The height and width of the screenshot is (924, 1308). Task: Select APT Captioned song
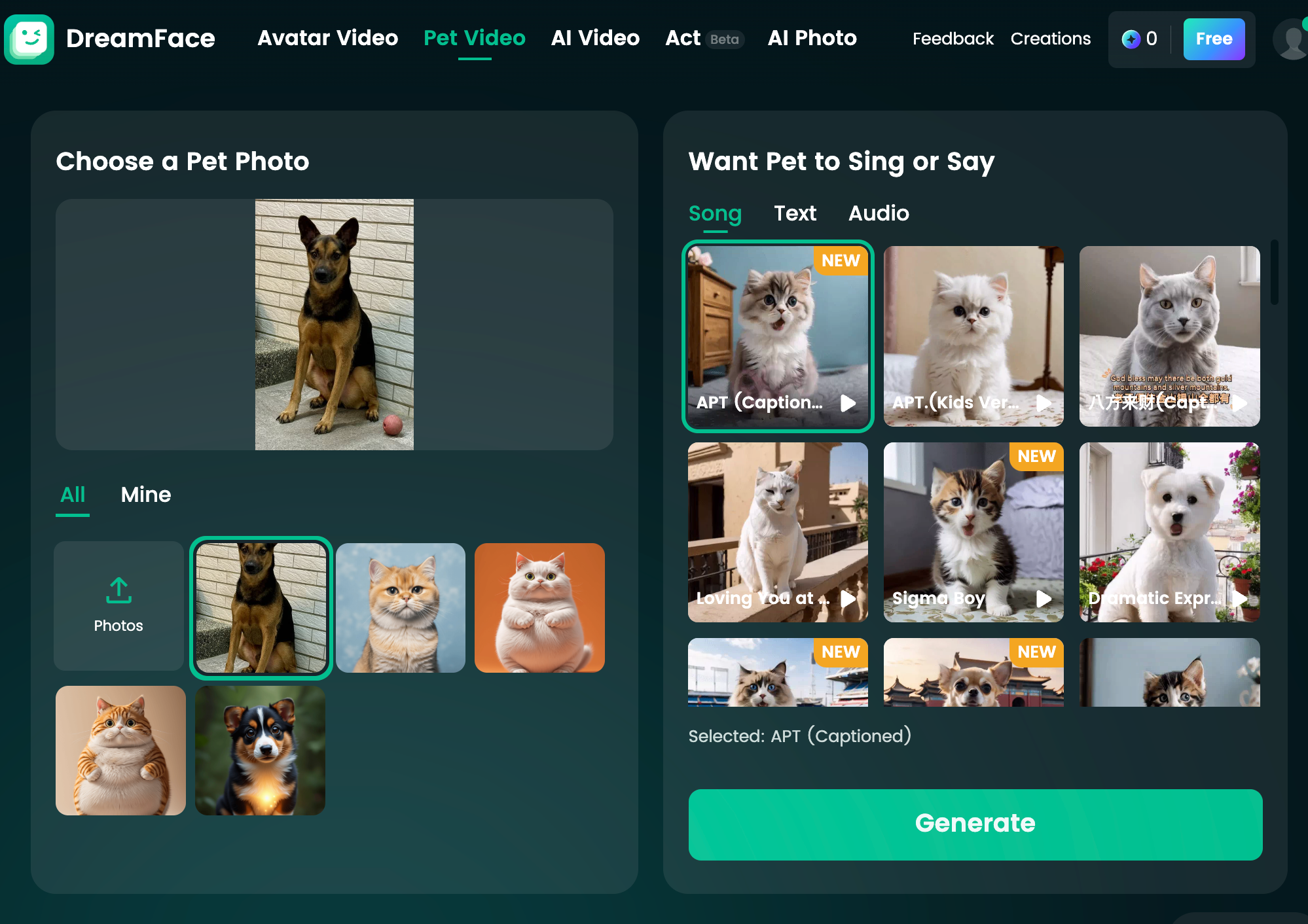pos(778,336)
